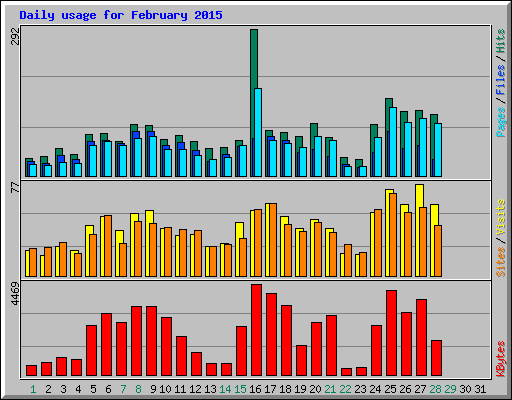The image size is (512, 400).
Task: Click green weekend day label "22"
Action: (345, 389)
